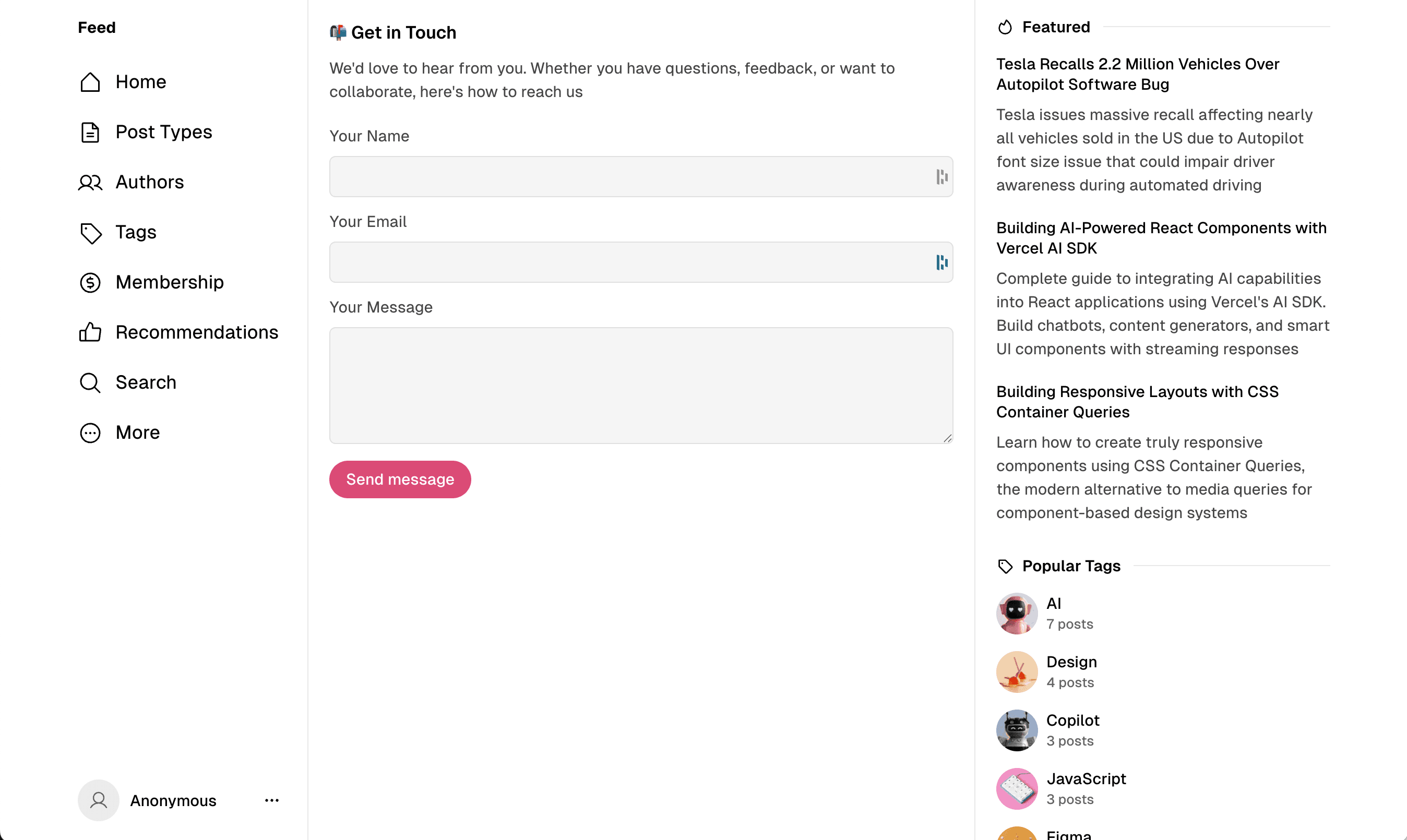Click the flame icon next to Featured
This screenshot has width=1407, height=840.
point(1005,27)
